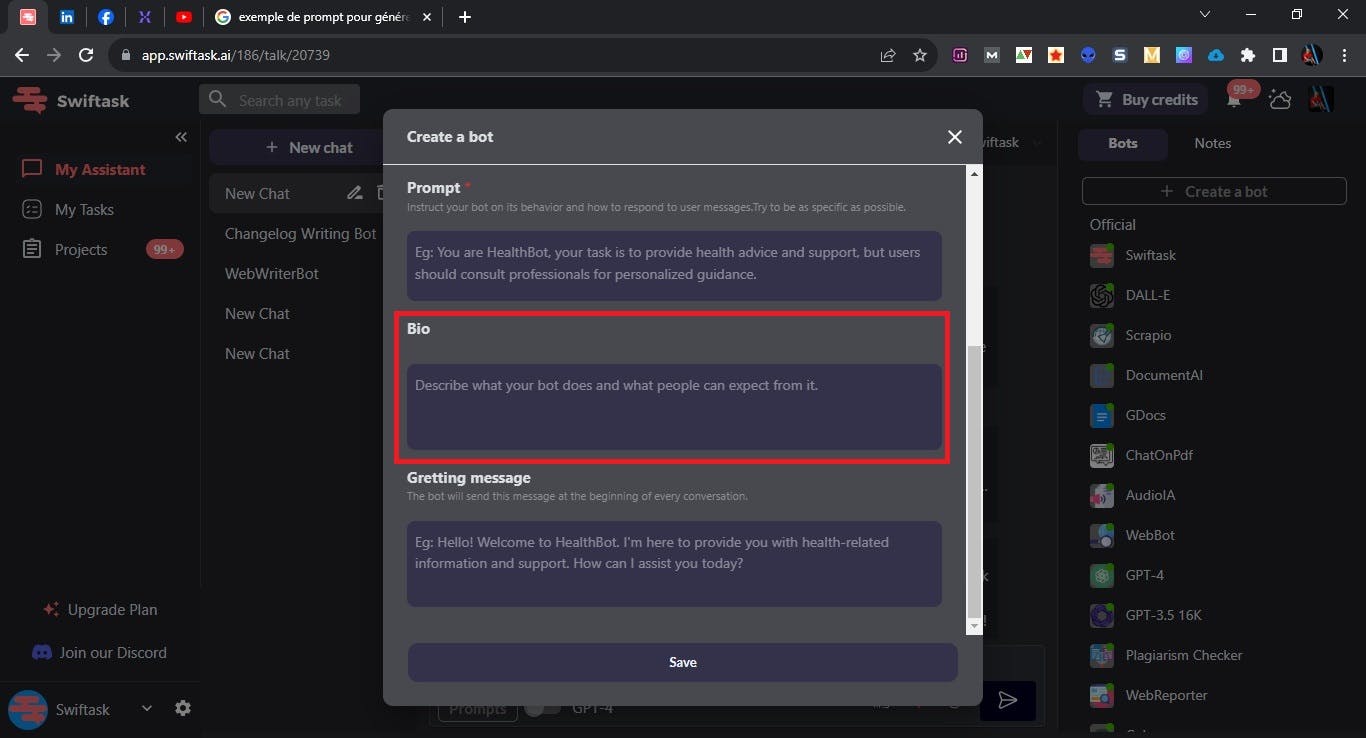
Task: Select the Swiftask official bot
Action: pyautogui.click(x=1133, y=255)
